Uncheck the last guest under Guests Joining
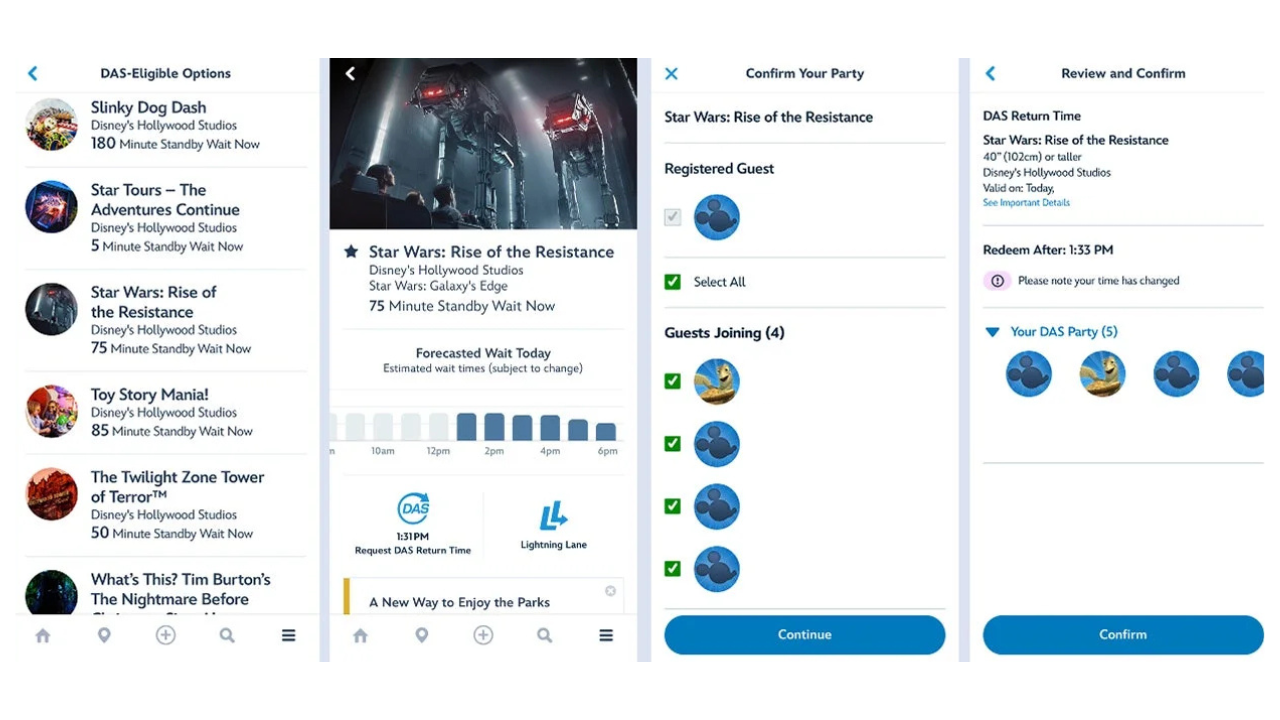Screen dimensions: 1280x720 click(673, 568)
